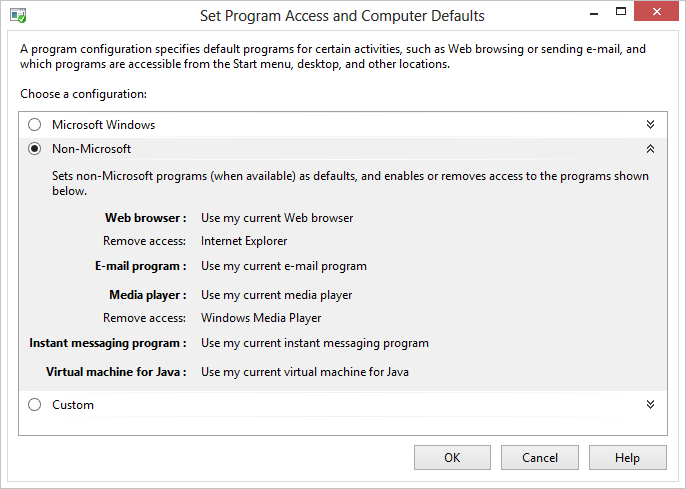
Task: Expand the Custom configuration chevron
Action: tap(650, 405)
